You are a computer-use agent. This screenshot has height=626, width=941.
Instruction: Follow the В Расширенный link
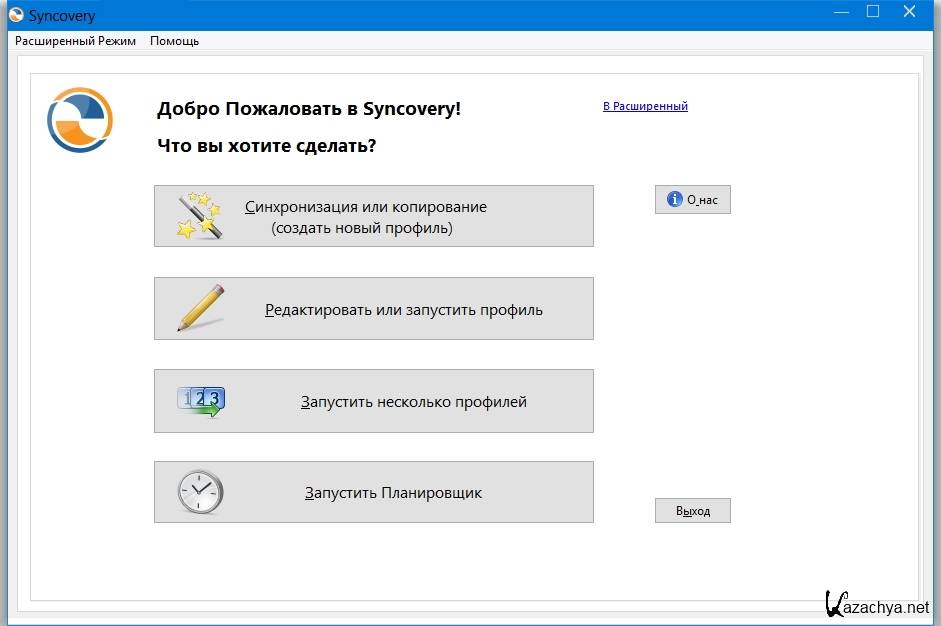[645, 106]
